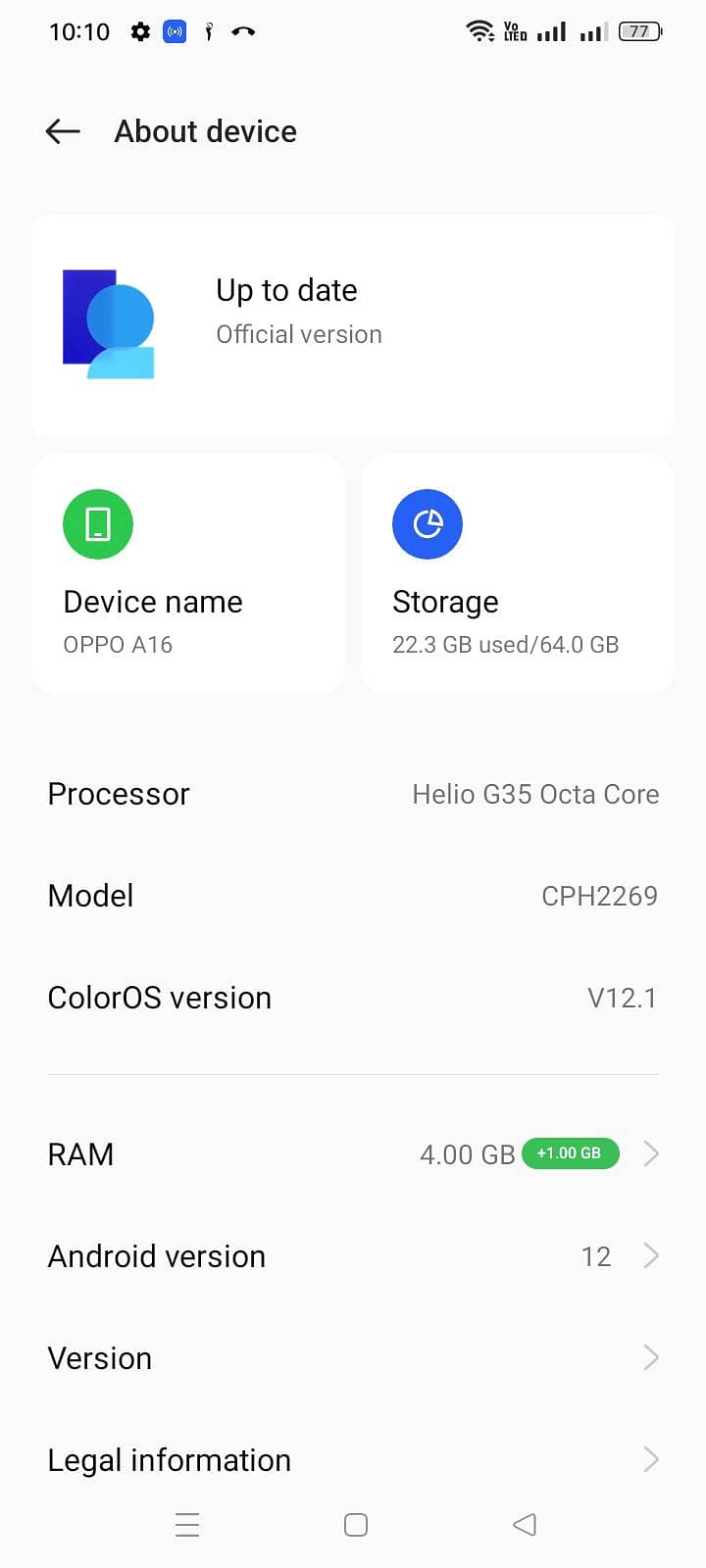Viewport: 706px width, 1568px height.
Task: Expand the Android version row chevron
Action: click(650, 1255)
